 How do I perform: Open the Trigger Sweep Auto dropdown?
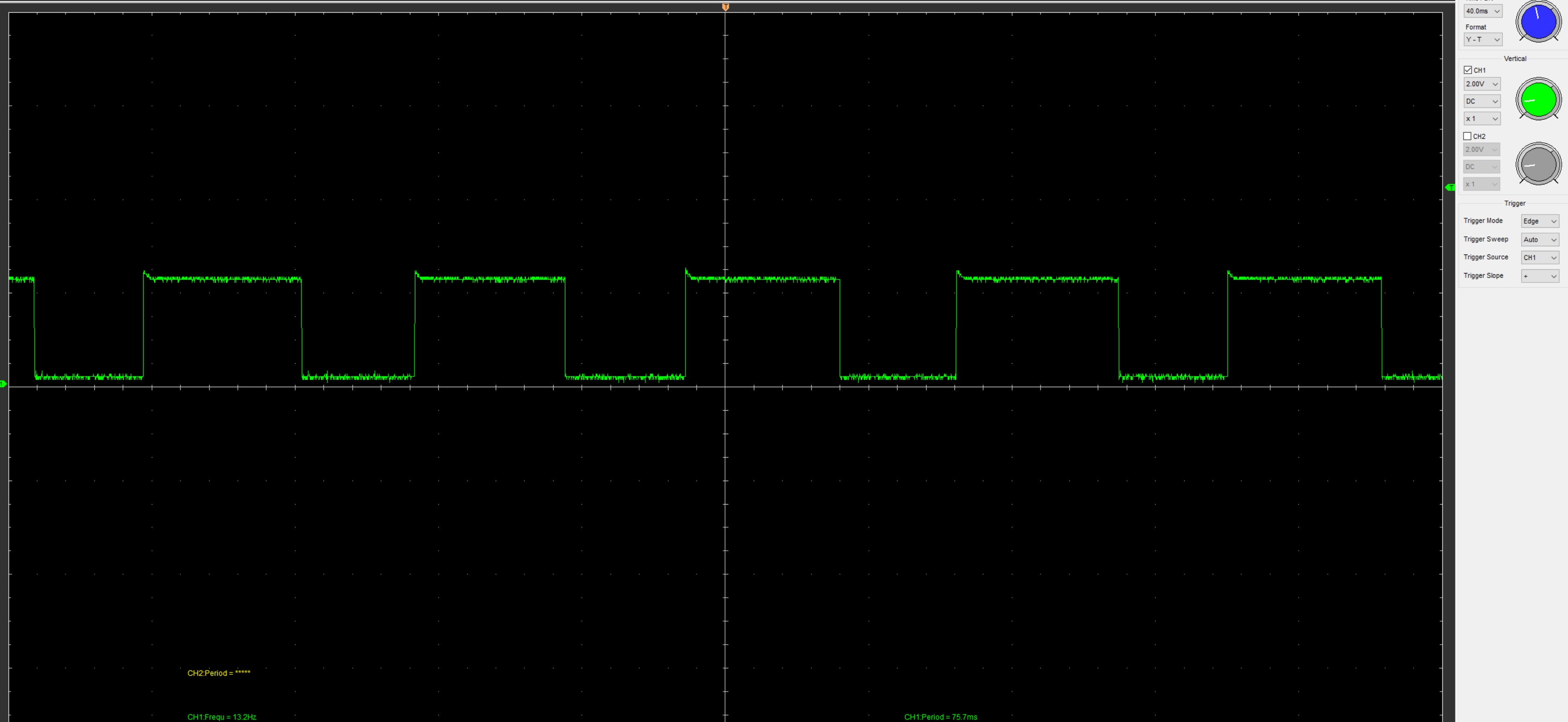[x=1540, y=239]
